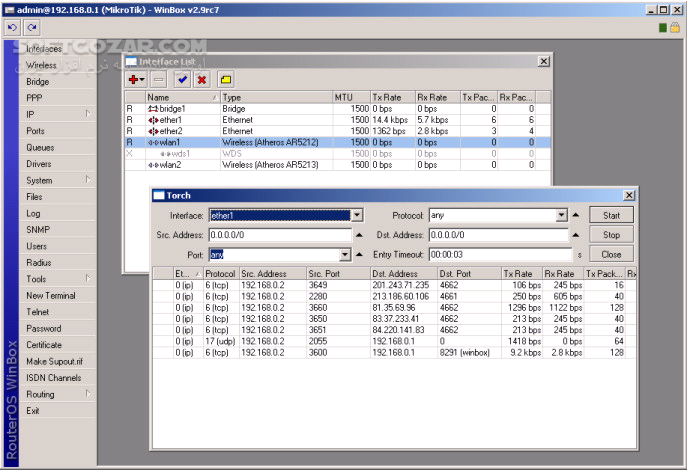
Task: Click the Src. Address input field
Action: [x=280, y=235]
